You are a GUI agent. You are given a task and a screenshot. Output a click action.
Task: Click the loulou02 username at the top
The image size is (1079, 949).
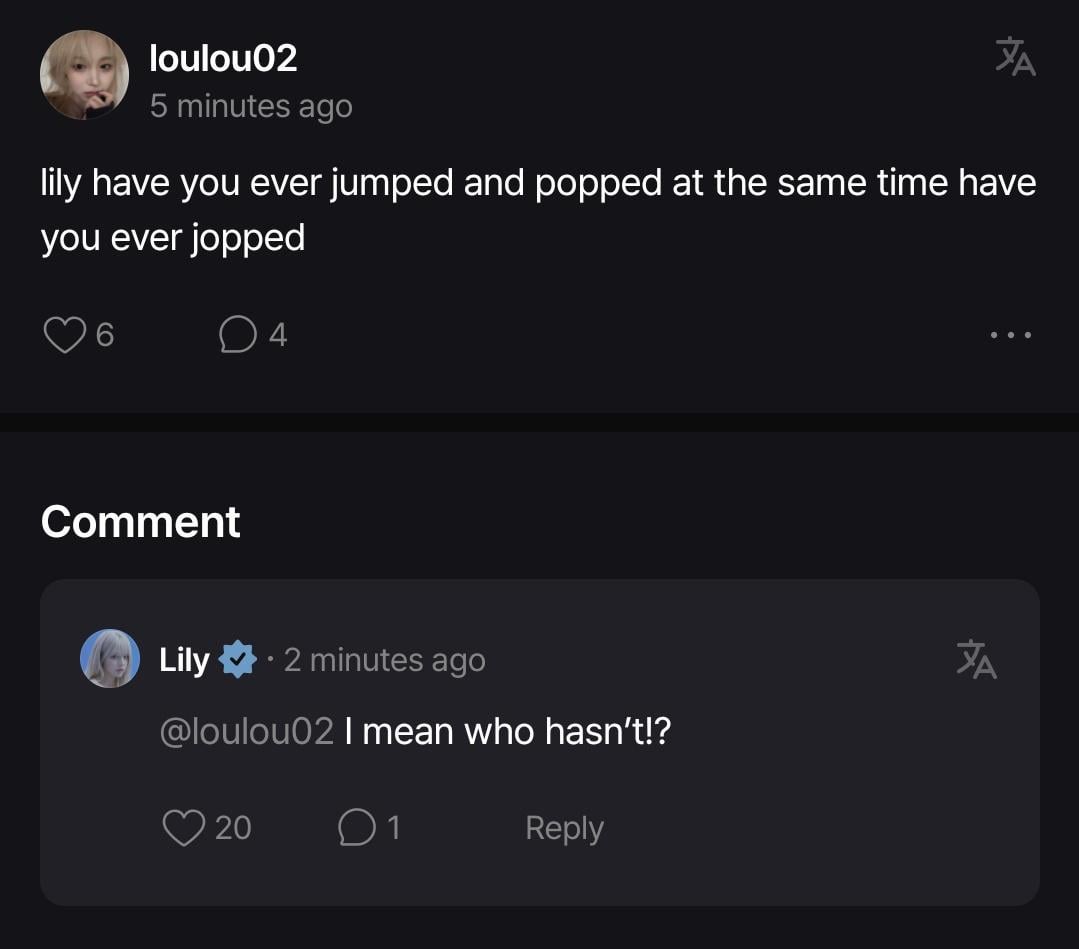[x=223, y=58]
